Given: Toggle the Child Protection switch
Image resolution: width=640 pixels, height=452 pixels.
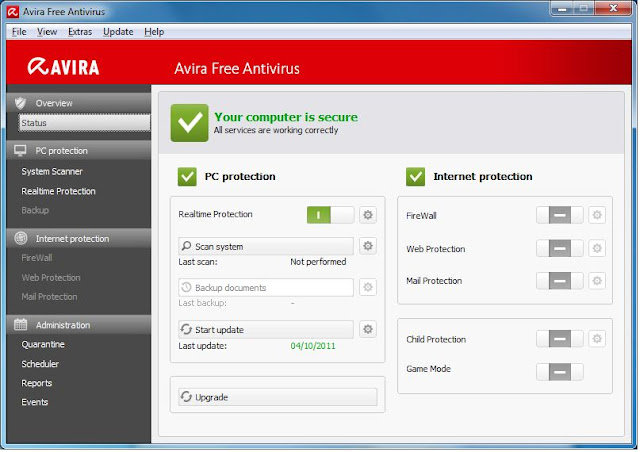Looking at the screenshot, I should pos(560,339).
